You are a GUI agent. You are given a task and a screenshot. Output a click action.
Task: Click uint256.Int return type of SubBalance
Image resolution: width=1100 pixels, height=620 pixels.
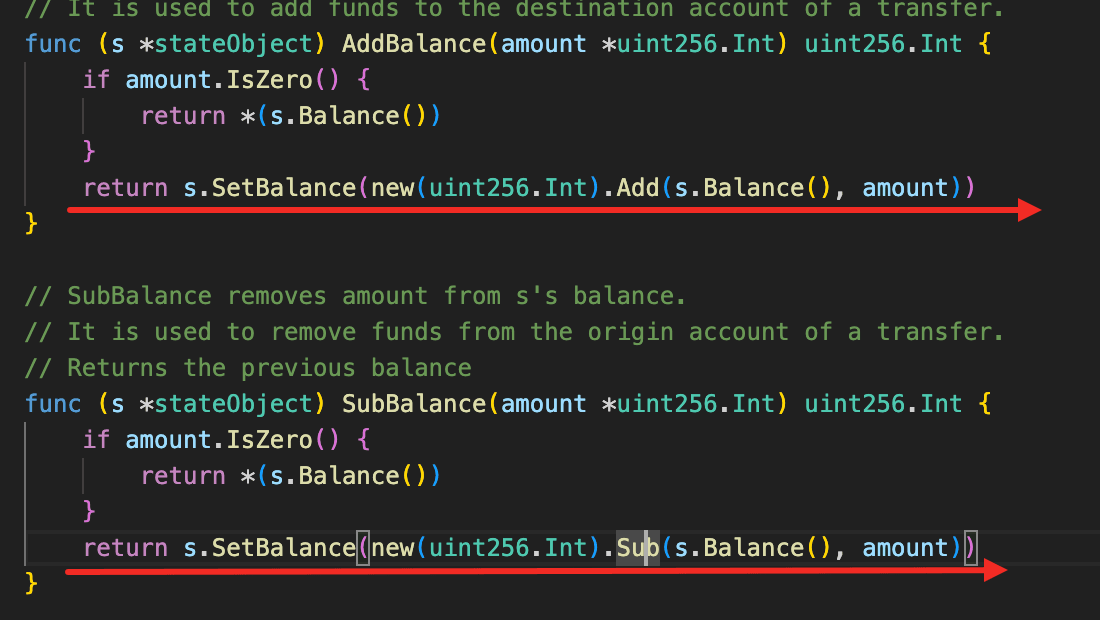883,403
